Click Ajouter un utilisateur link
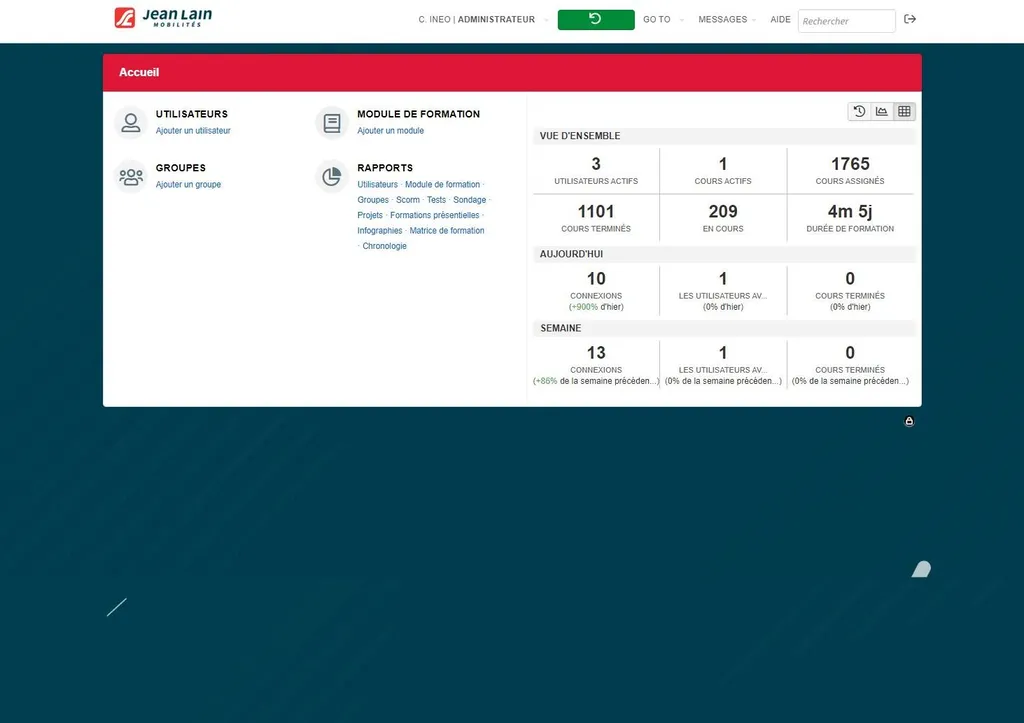 [193, 131]
